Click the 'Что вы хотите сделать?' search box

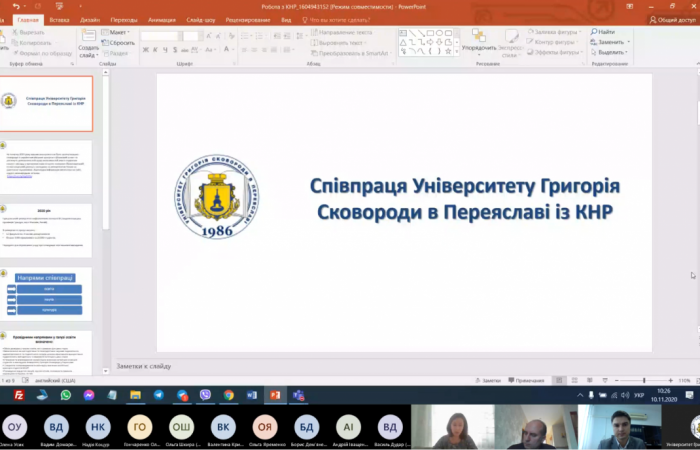(x=337, y=20)
